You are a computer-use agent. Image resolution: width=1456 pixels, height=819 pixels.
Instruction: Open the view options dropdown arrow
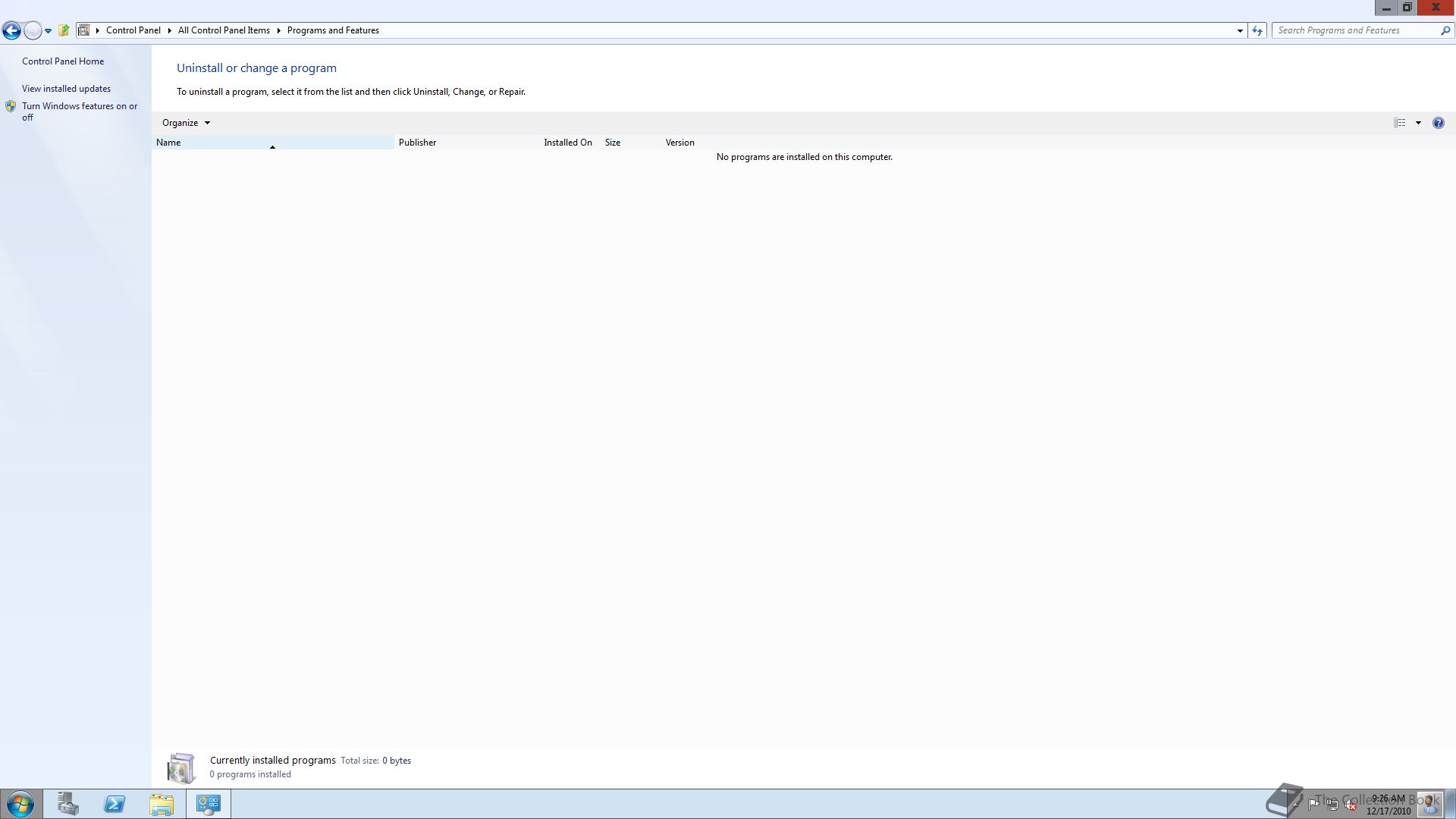1418,123
